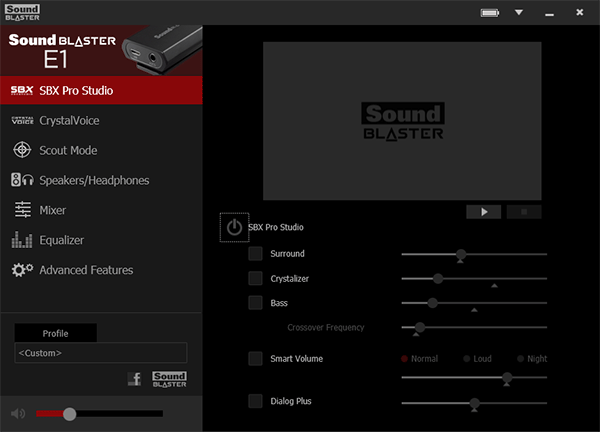The width and height of the screenshot is (600, 432).
Task: Click the Surround level slider handle
Action: pos(461,254)
